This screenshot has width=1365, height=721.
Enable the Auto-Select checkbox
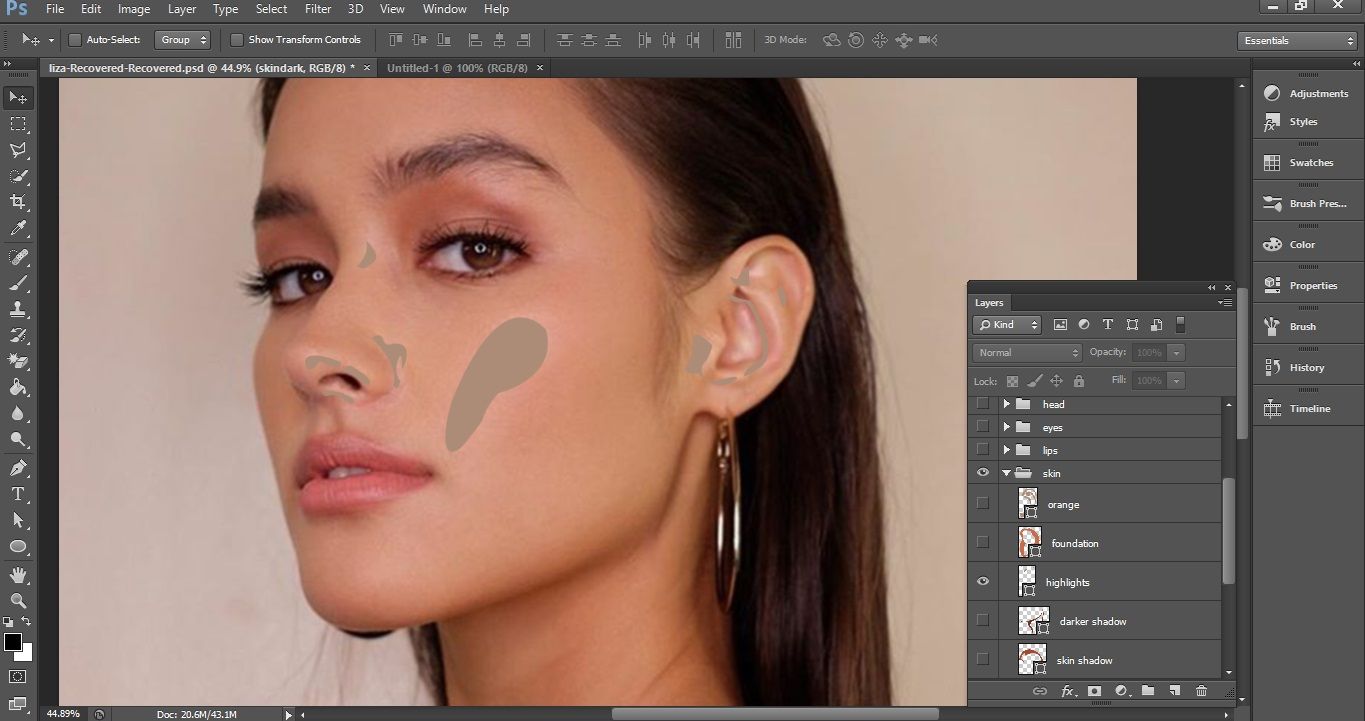[75, 40]
